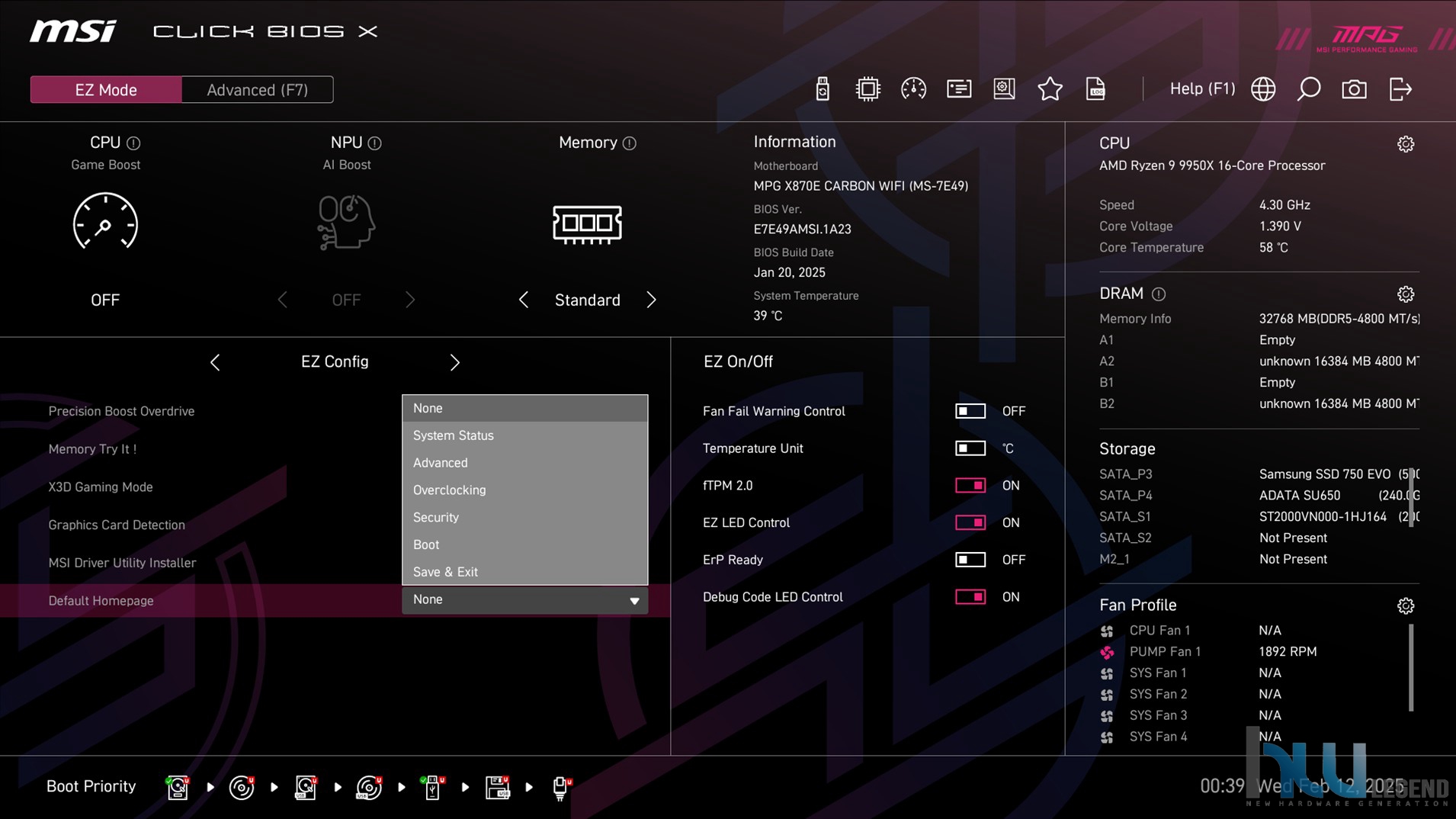This screenshot has width=1456, height=819.
Task: Click Memory profile right arrow
Action: pyautogui.click(x=651, y=300)
